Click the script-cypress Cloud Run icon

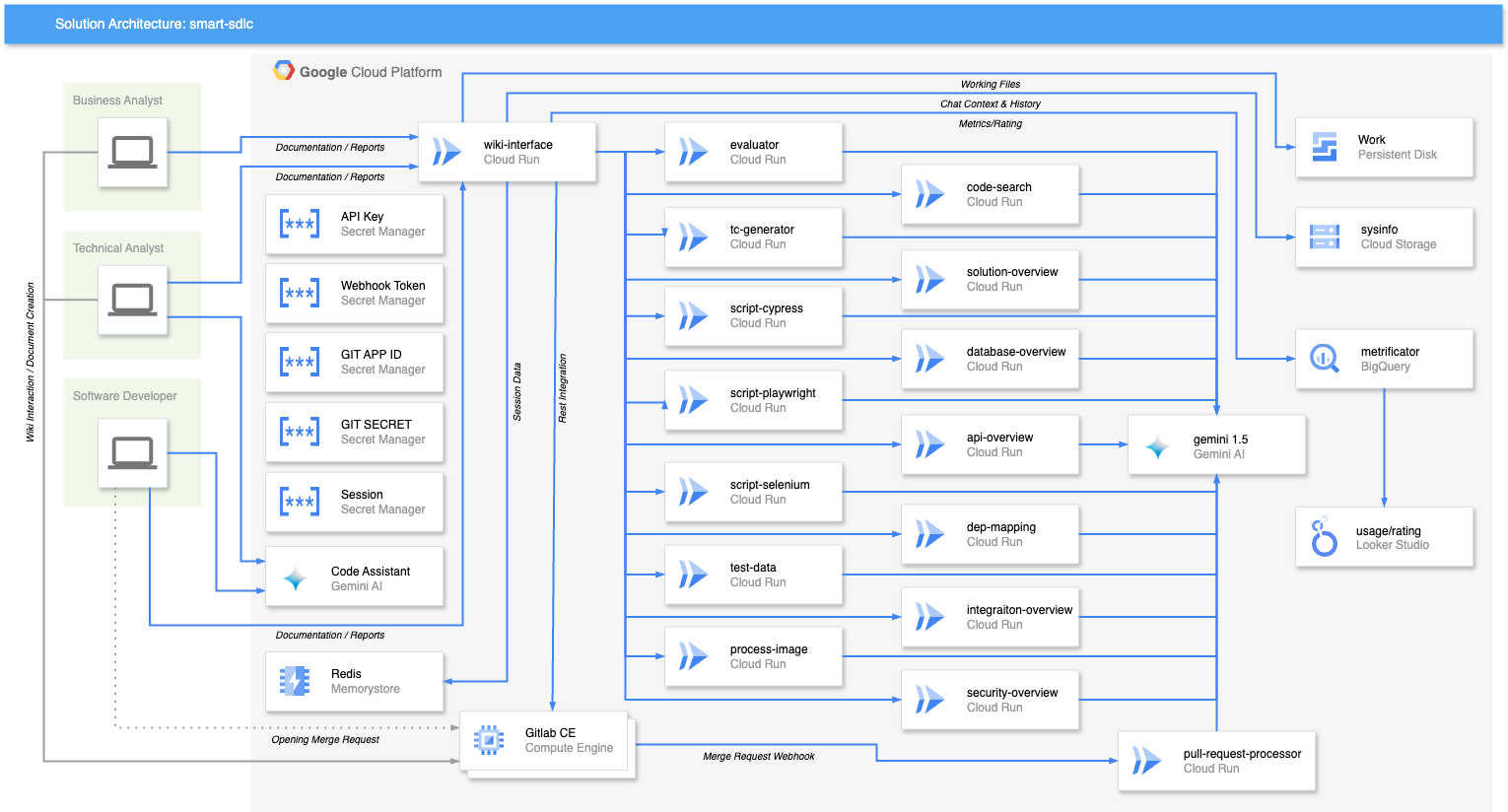(694, 315)
